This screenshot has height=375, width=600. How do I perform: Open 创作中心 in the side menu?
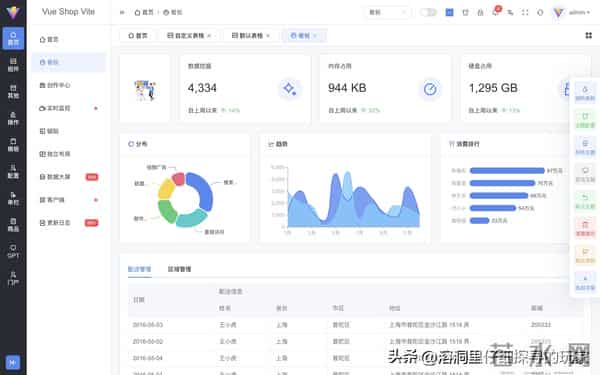[68, 85]
